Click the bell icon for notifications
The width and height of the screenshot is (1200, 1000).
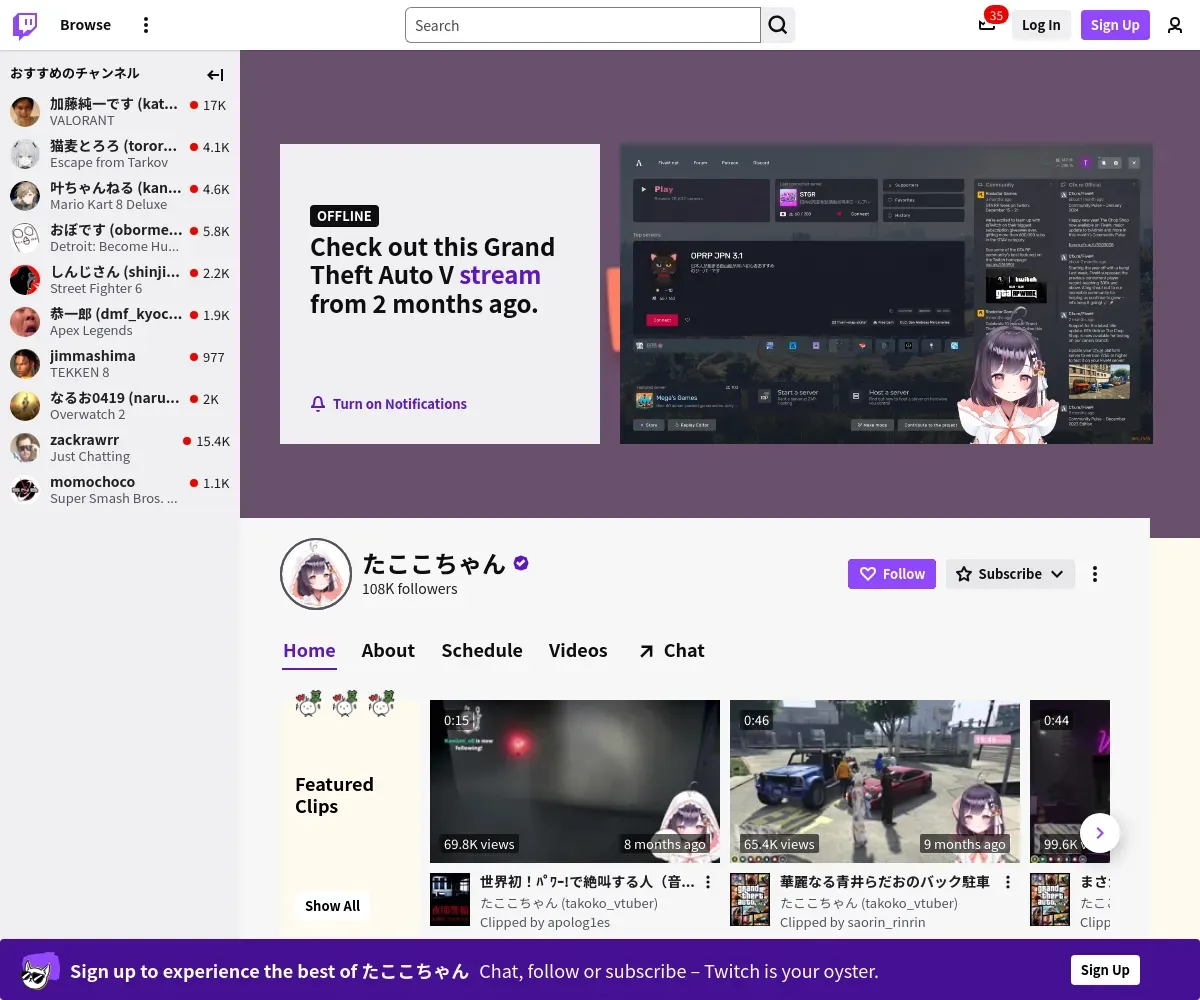tap(318, 404)
